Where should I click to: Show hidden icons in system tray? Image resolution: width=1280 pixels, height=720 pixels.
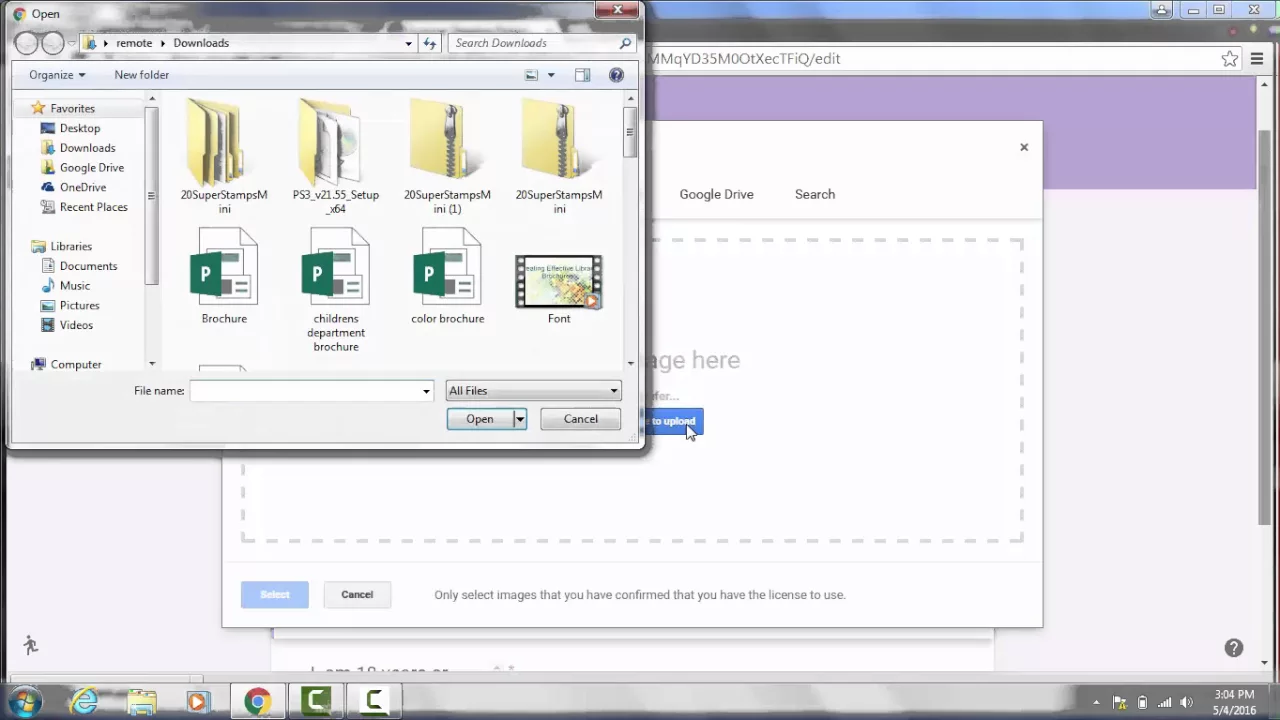click(1096, 702)
